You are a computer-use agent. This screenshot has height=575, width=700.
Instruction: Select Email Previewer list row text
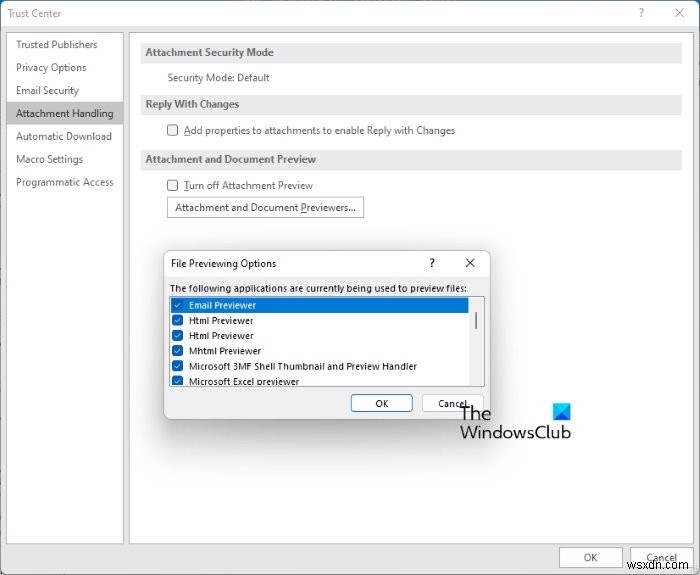pyautogui.click(x=222, y=305)
